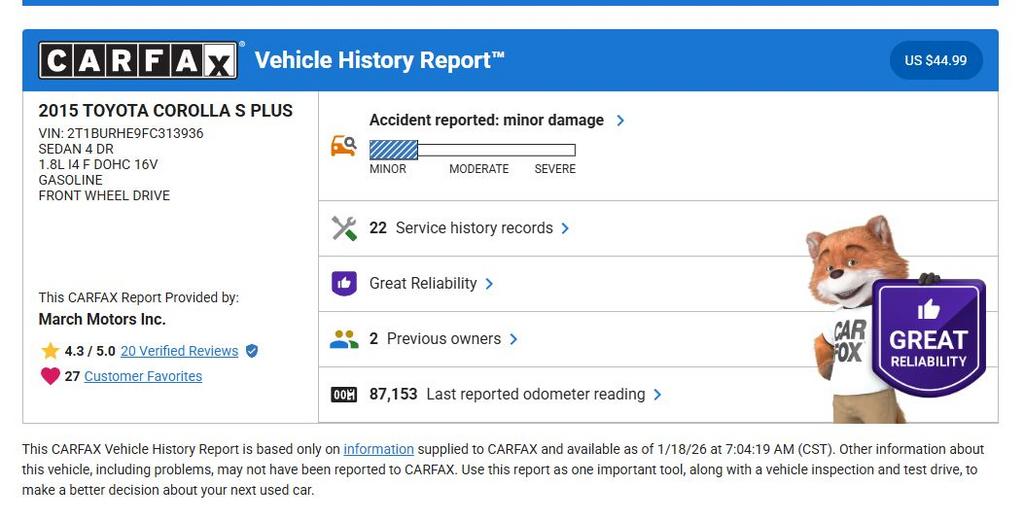Image resolution: width=1024 pixels, height=520 pixels.
Task: Click the blue verified checkmark badge
Action: 252,351
